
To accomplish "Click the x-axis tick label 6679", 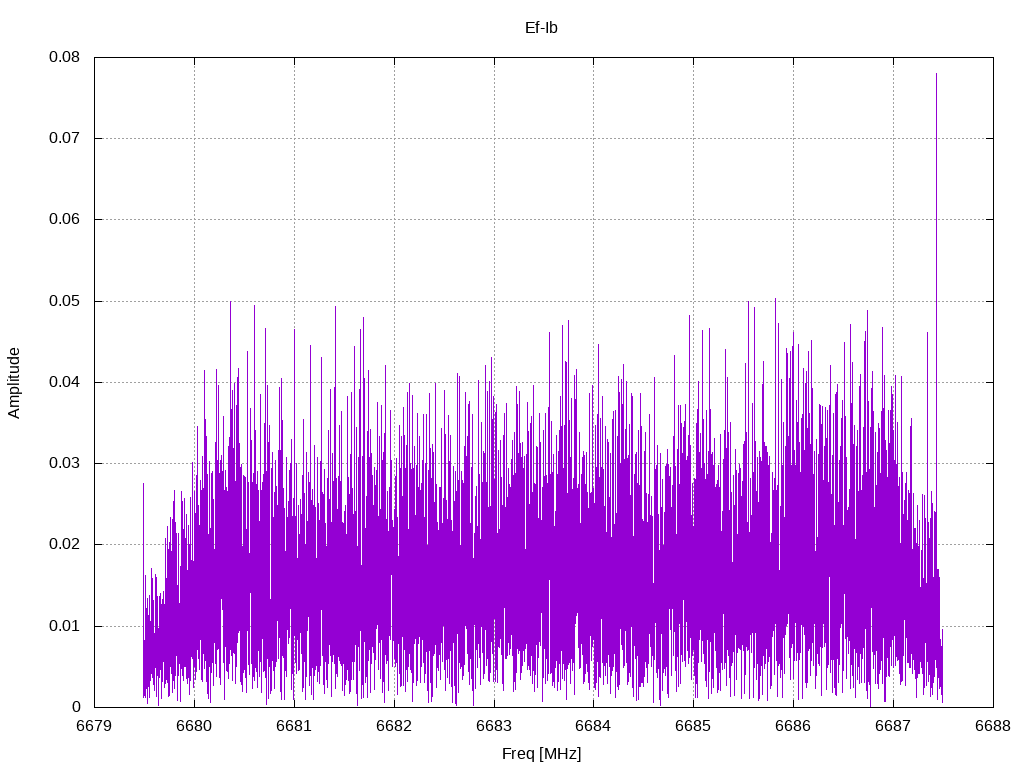I will (x=94, y=726).
